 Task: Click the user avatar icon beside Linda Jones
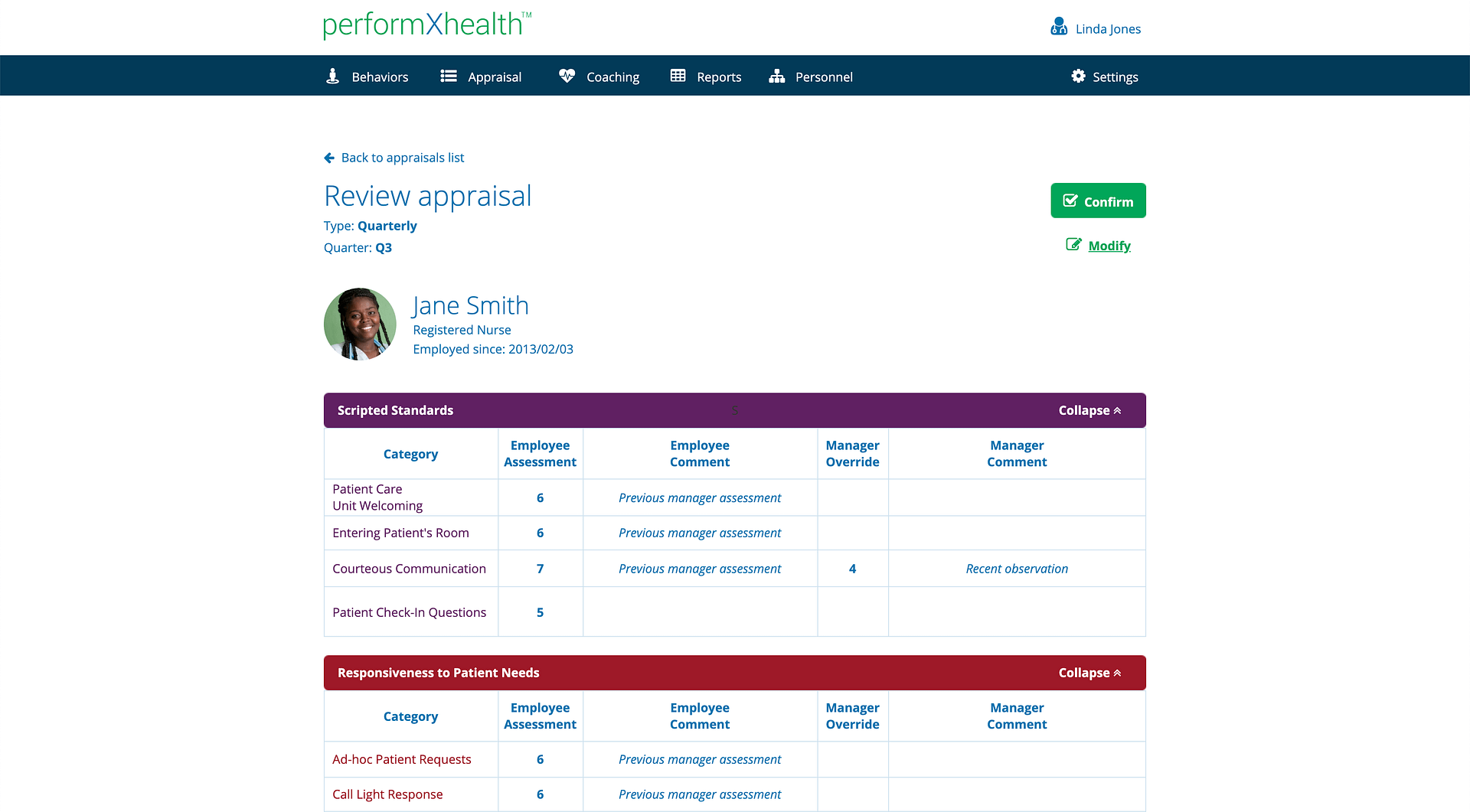[1059, 27]
